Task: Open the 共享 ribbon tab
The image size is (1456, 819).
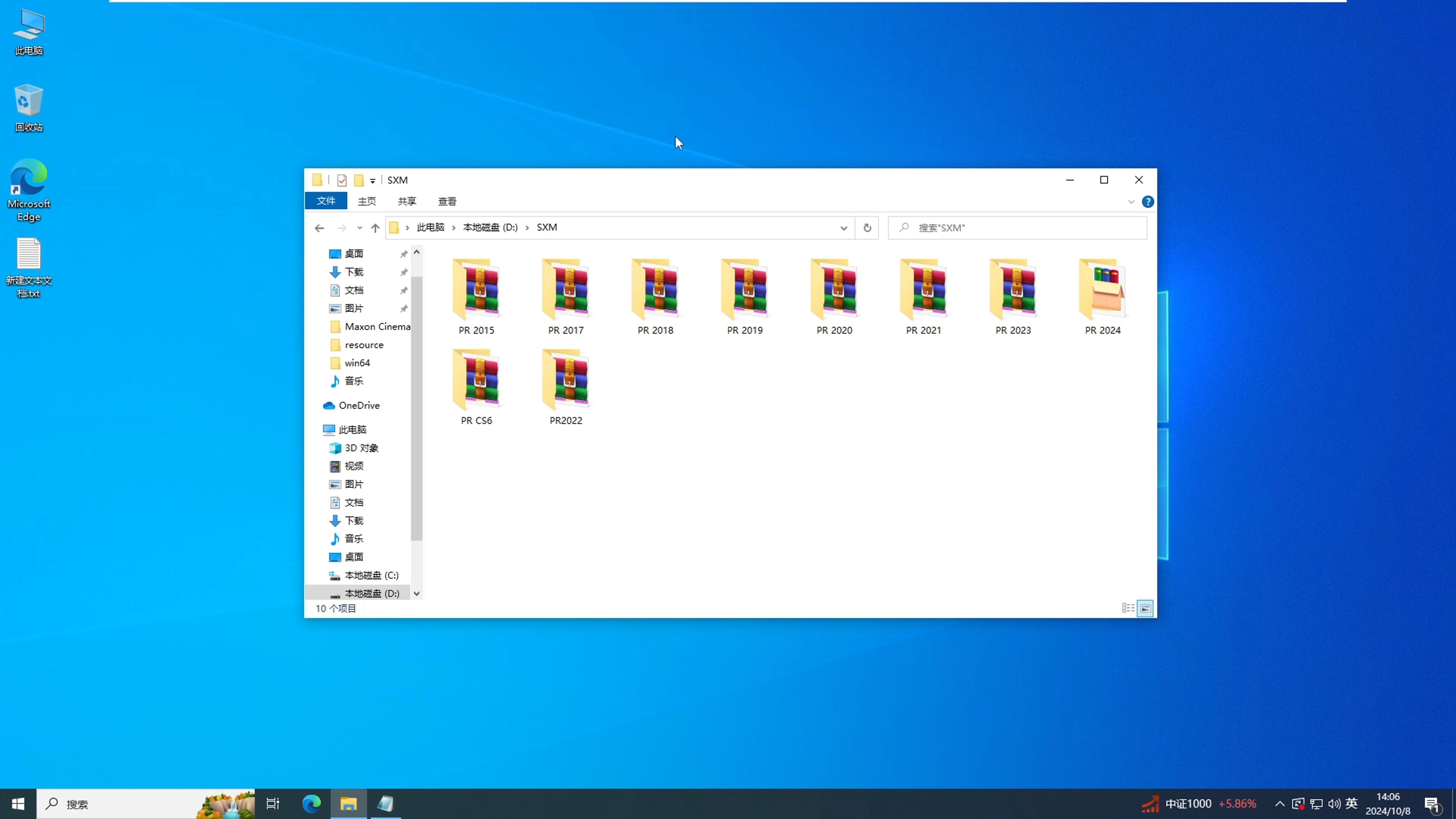Action: pyautogui.click(x=407, y=201)
